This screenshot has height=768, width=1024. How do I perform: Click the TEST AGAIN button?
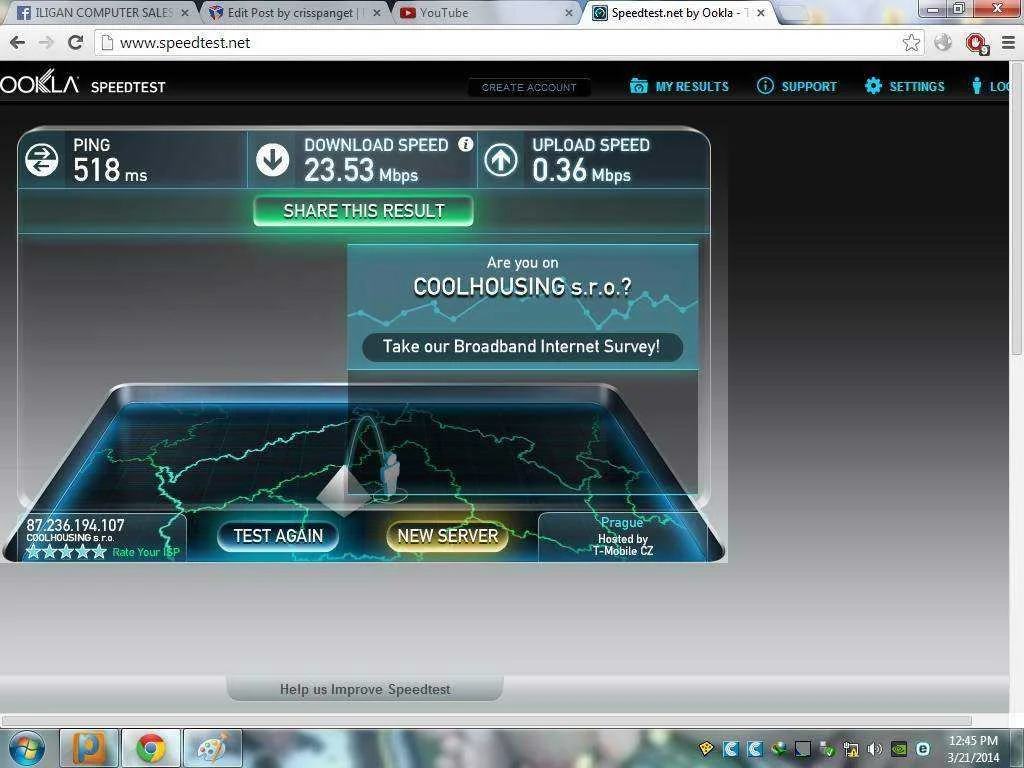(278, 536)
